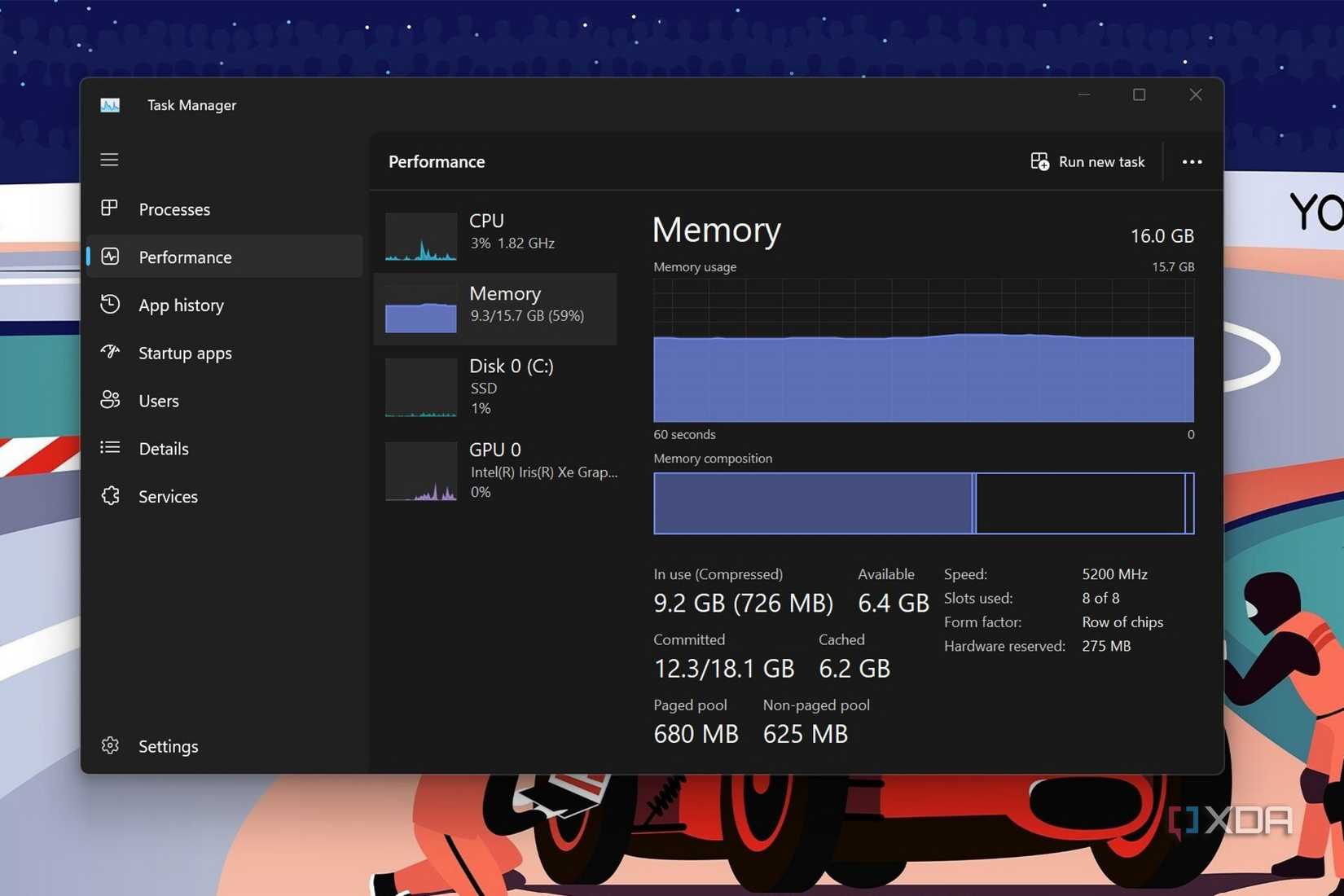The height and width of the screenshot is (896, 1344).
Task: Open the Processes section icon
Action: (110, 209)
